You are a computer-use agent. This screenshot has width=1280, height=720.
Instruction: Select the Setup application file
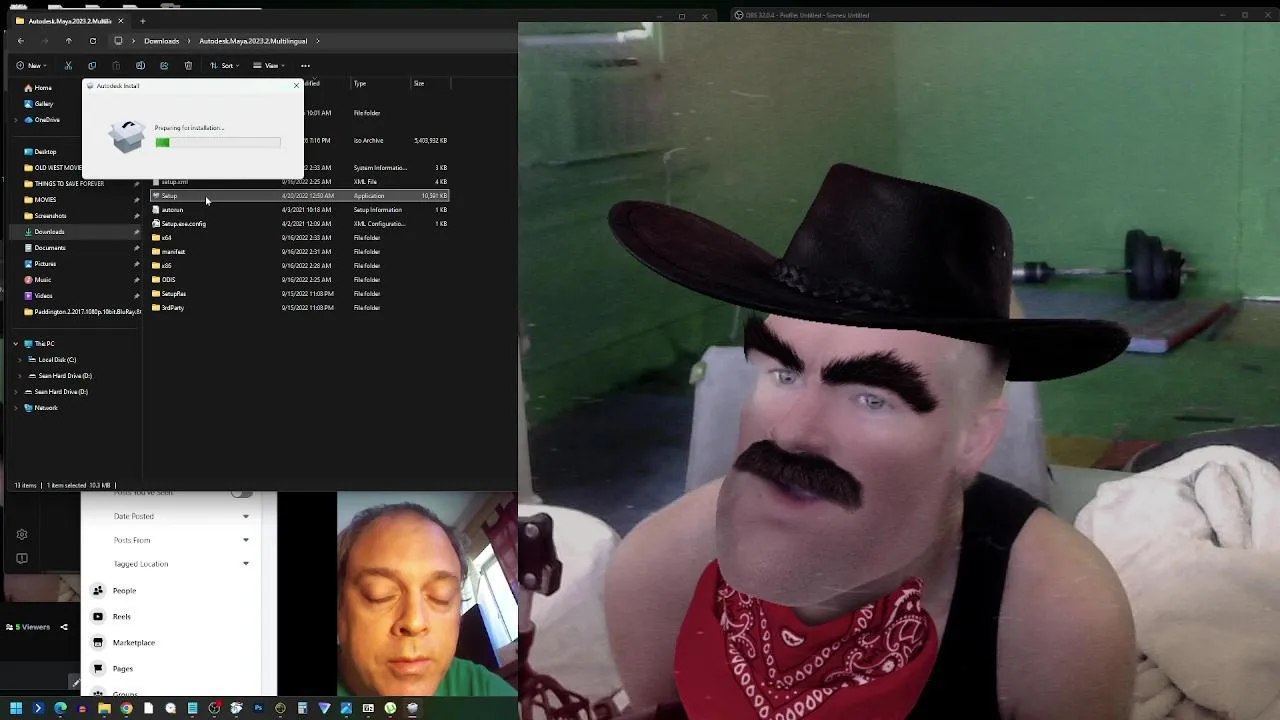(300, 196)
